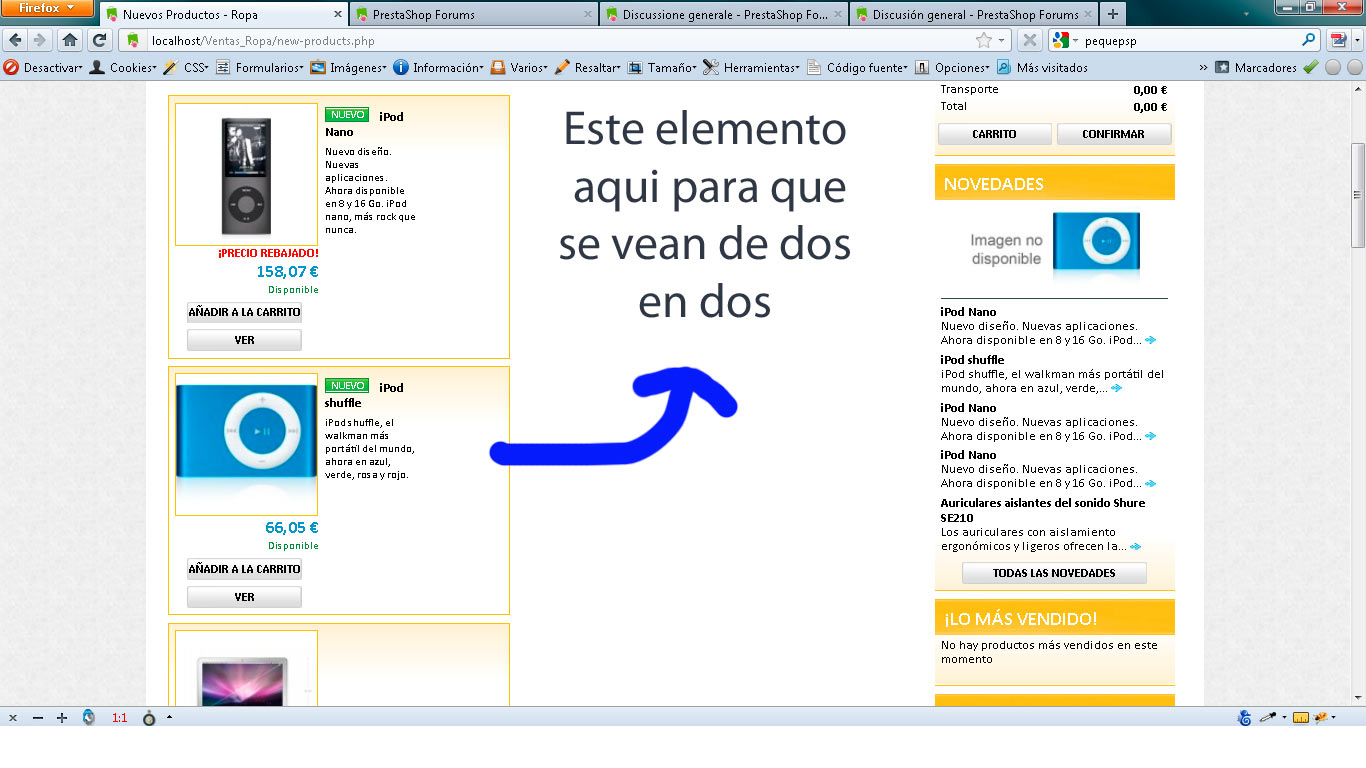Open the Herramientas toolbar menu
Viewport: 1366px width, 768px height.
pyautogui.click(x=752, y=68)
